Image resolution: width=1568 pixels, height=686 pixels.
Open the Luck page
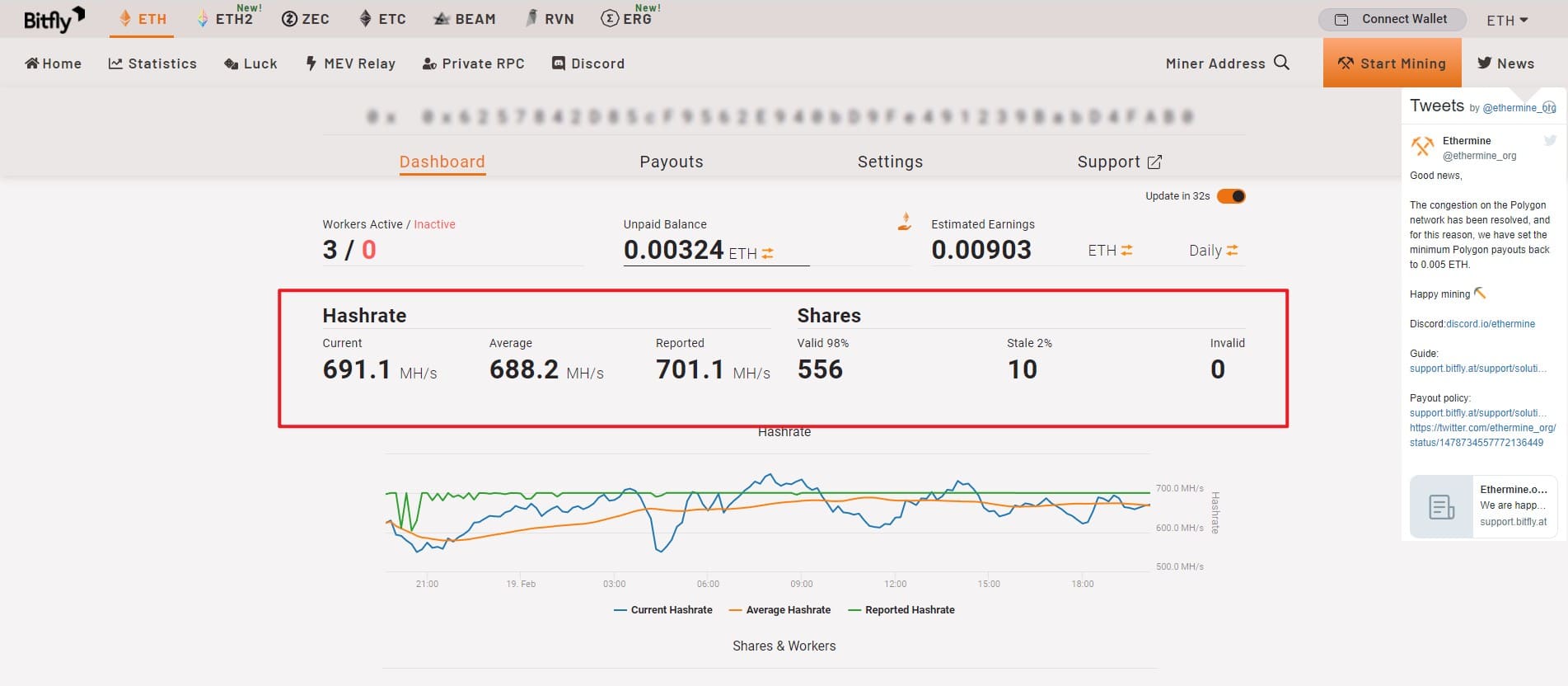250,63
